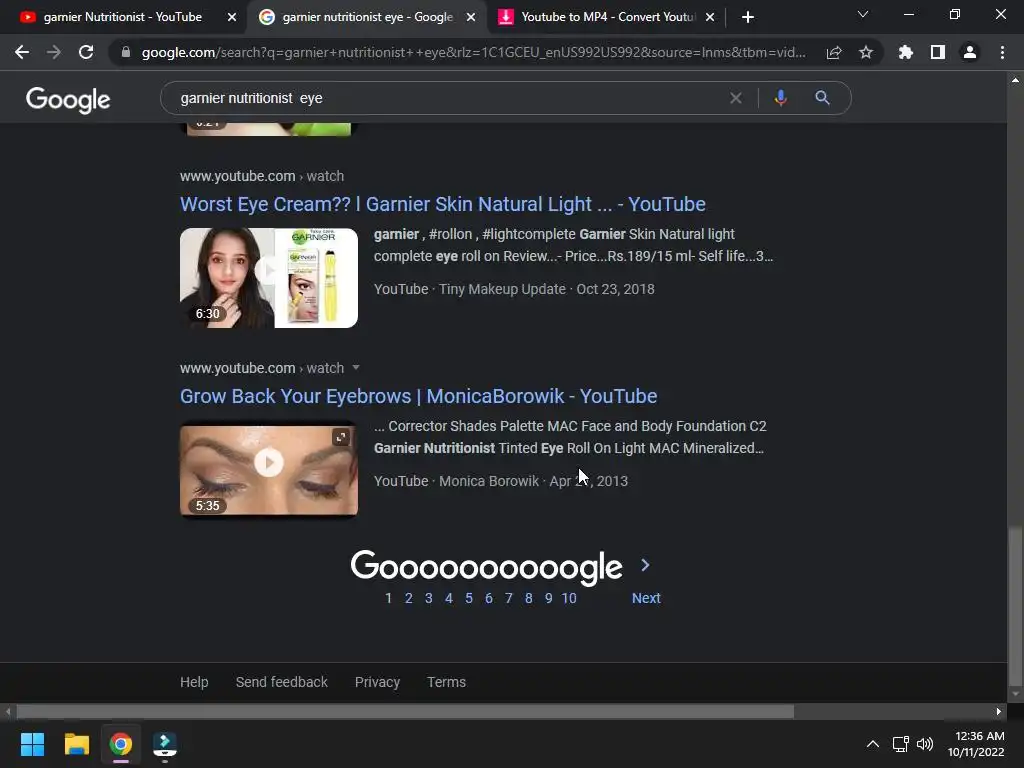
Task: Bookmark this page with star icon
Action: point(866,52)
